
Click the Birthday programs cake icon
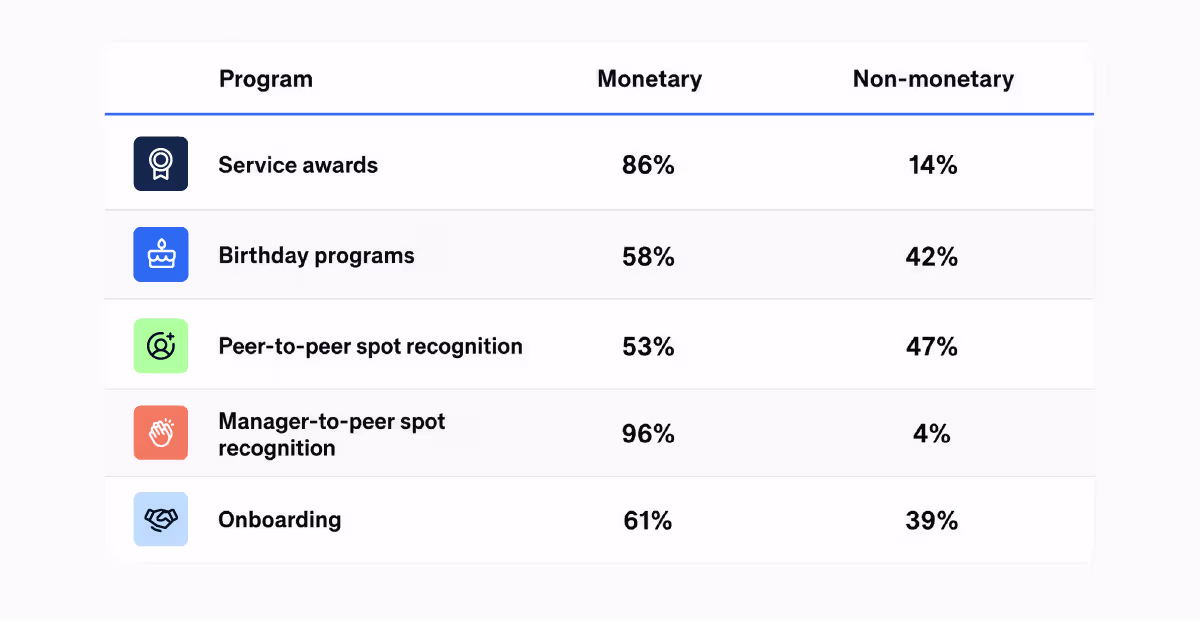pos(161,254)
